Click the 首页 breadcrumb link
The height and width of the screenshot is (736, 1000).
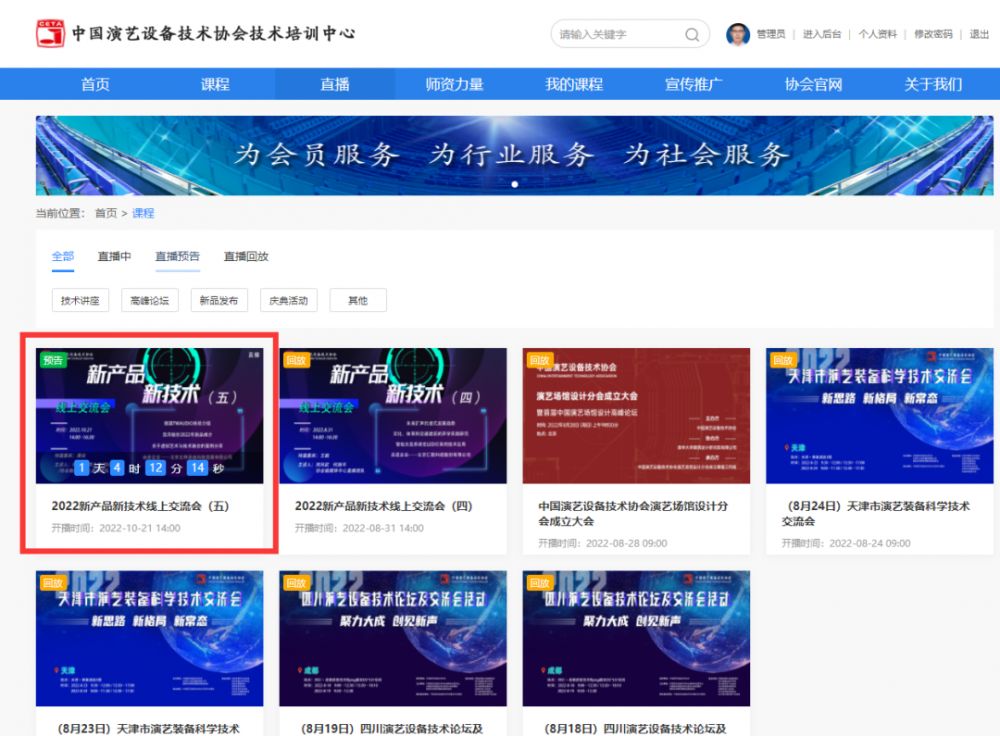click(x=106, y=213)
